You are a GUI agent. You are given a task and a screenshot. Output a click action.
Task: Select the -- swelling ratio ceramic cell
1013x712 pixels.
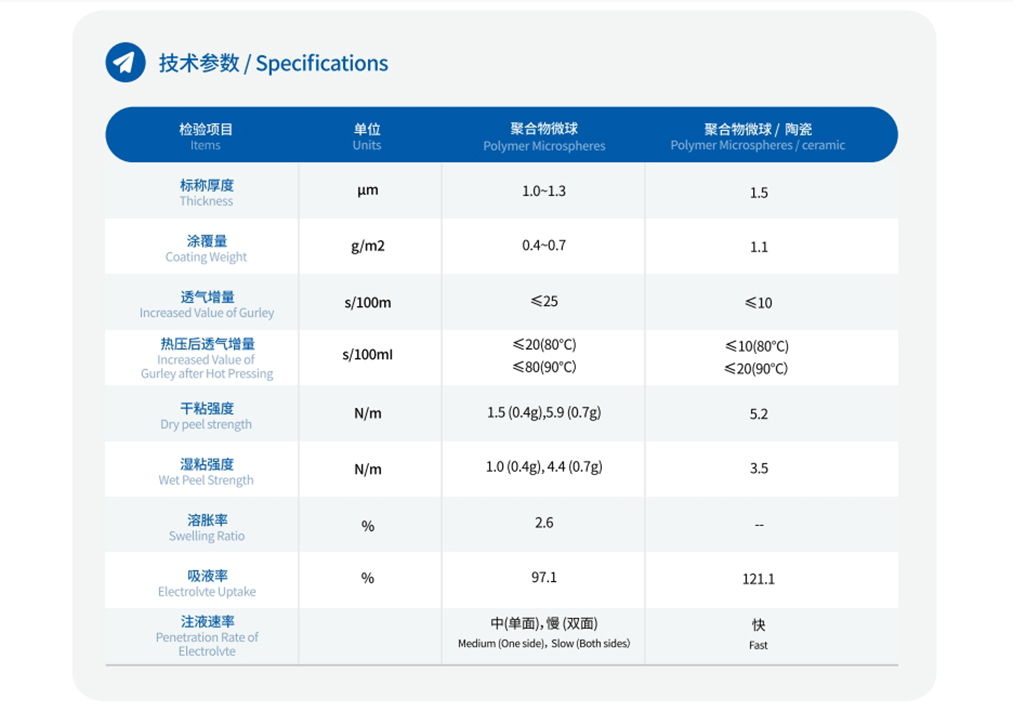(x=759, y=525)
